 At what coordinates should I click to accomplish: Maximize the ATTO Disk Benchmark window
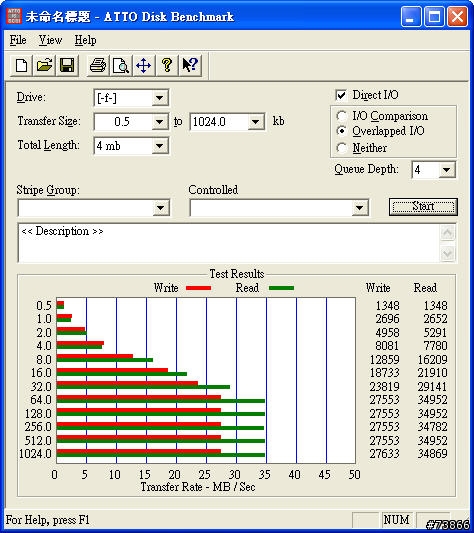coord(434,16)
